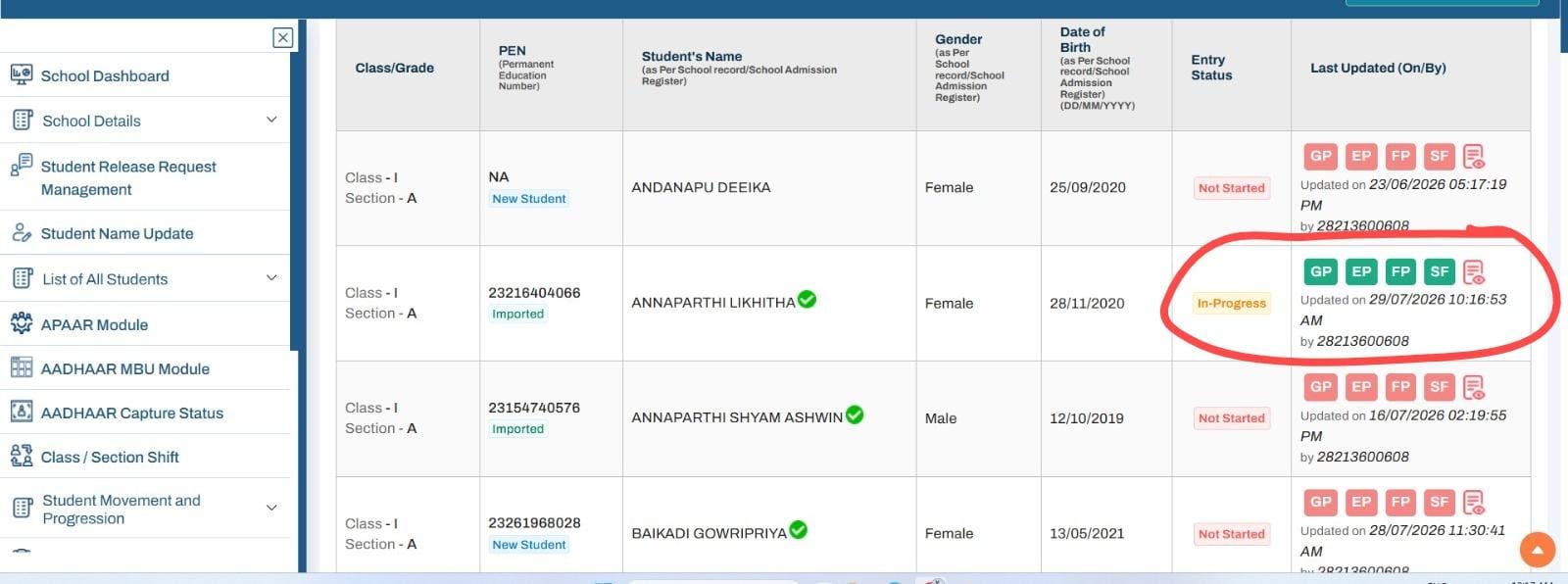Screen dimensions: 1568x584
Task: Click green verified tick beside Annaparthi Likhitha
Action: click(x=807, y=300)
